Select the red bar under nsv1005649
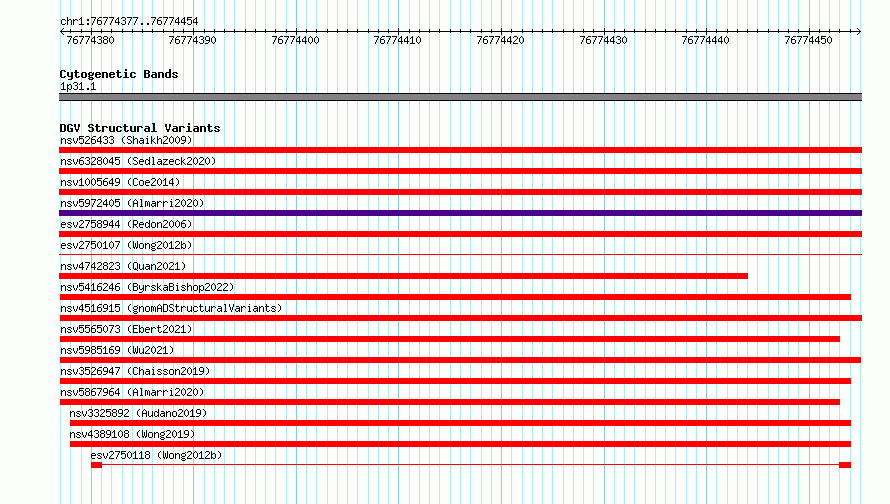Viewport: 890px width, 504px height. [x=460, y=192]
